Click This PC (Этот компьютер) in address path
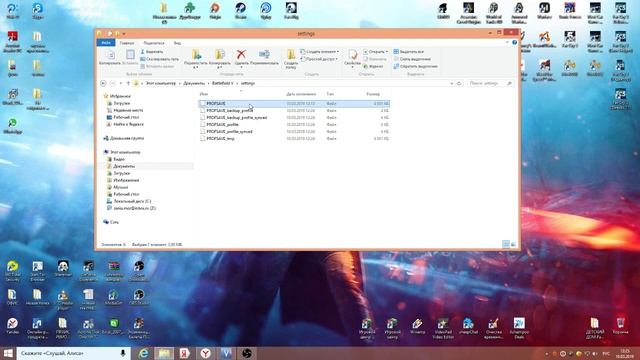This screenshot has width=640, height=360. pyautogui.click(x=161, y=83)
